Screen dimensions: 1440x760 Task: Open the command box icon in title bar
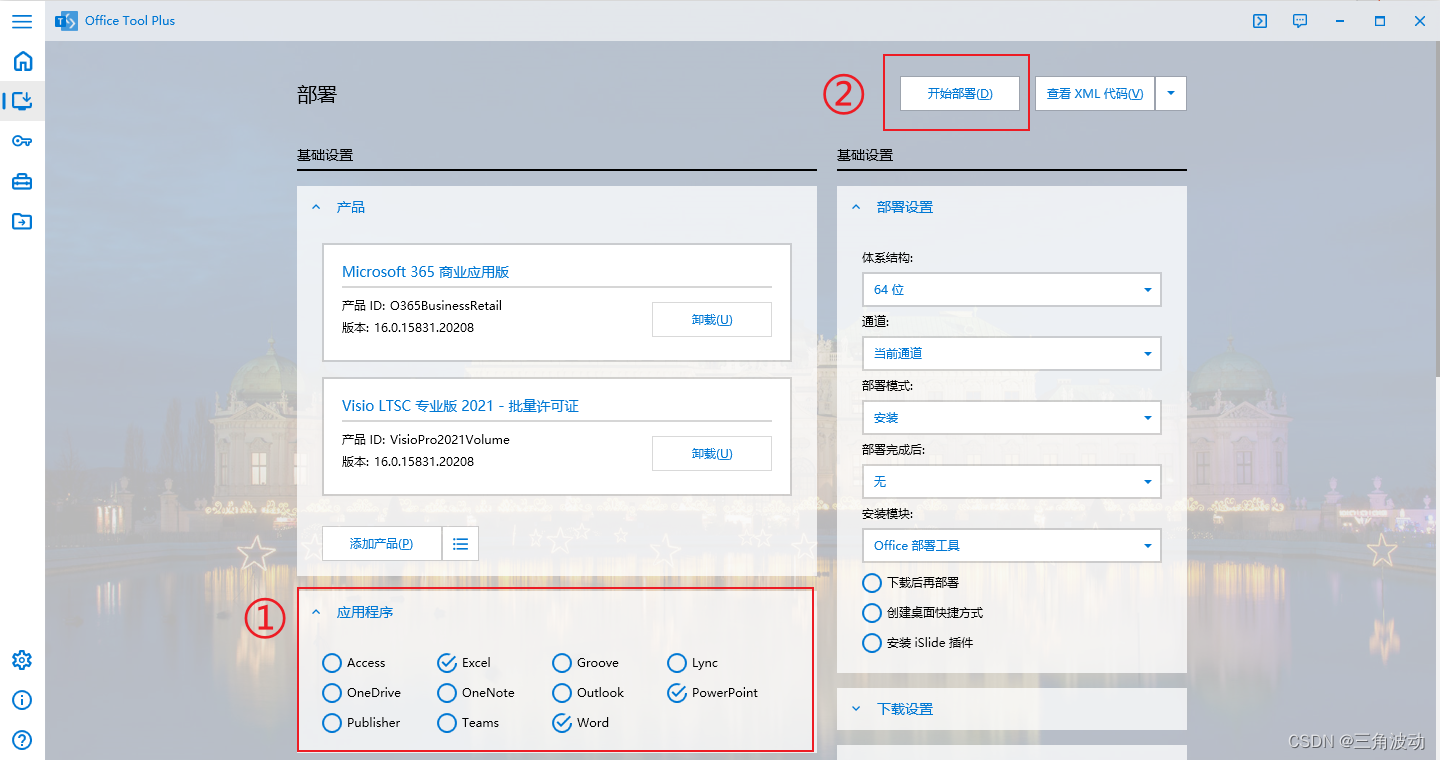[1260, 21]
